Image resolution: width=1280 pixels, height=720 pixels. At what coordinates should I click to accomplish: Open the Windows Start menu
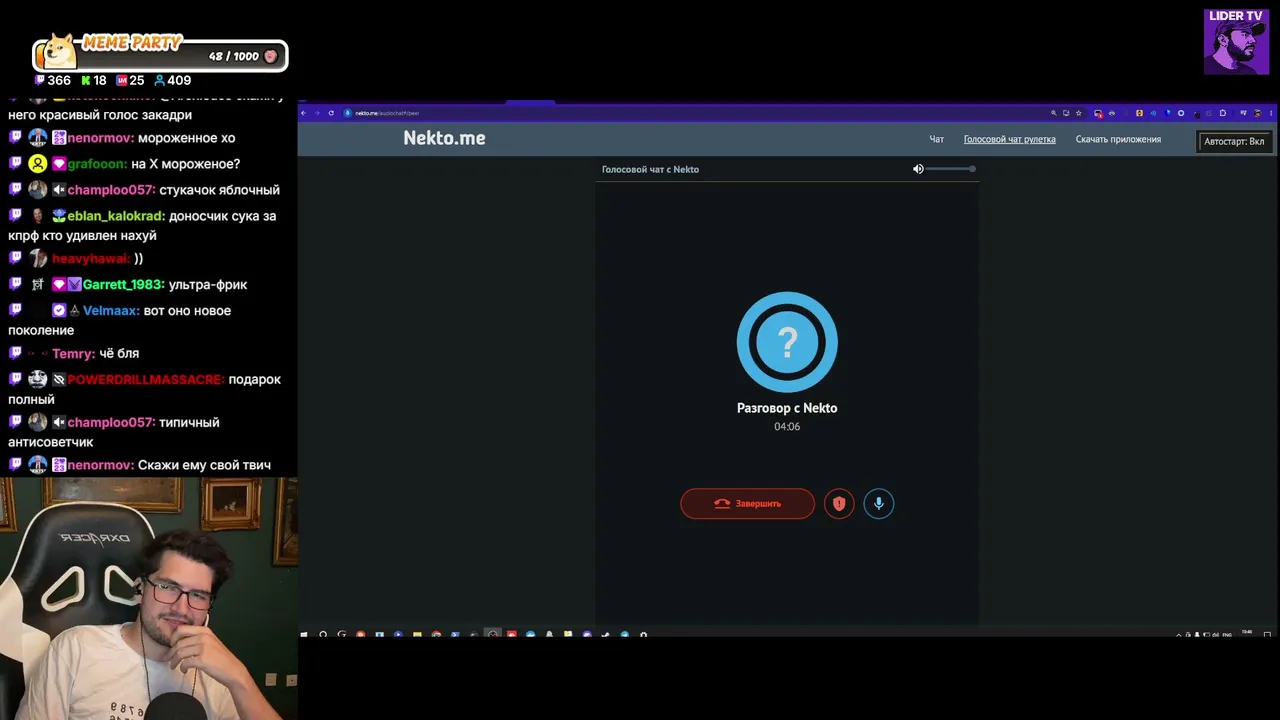pyautogui.click(x=304, y=635)
